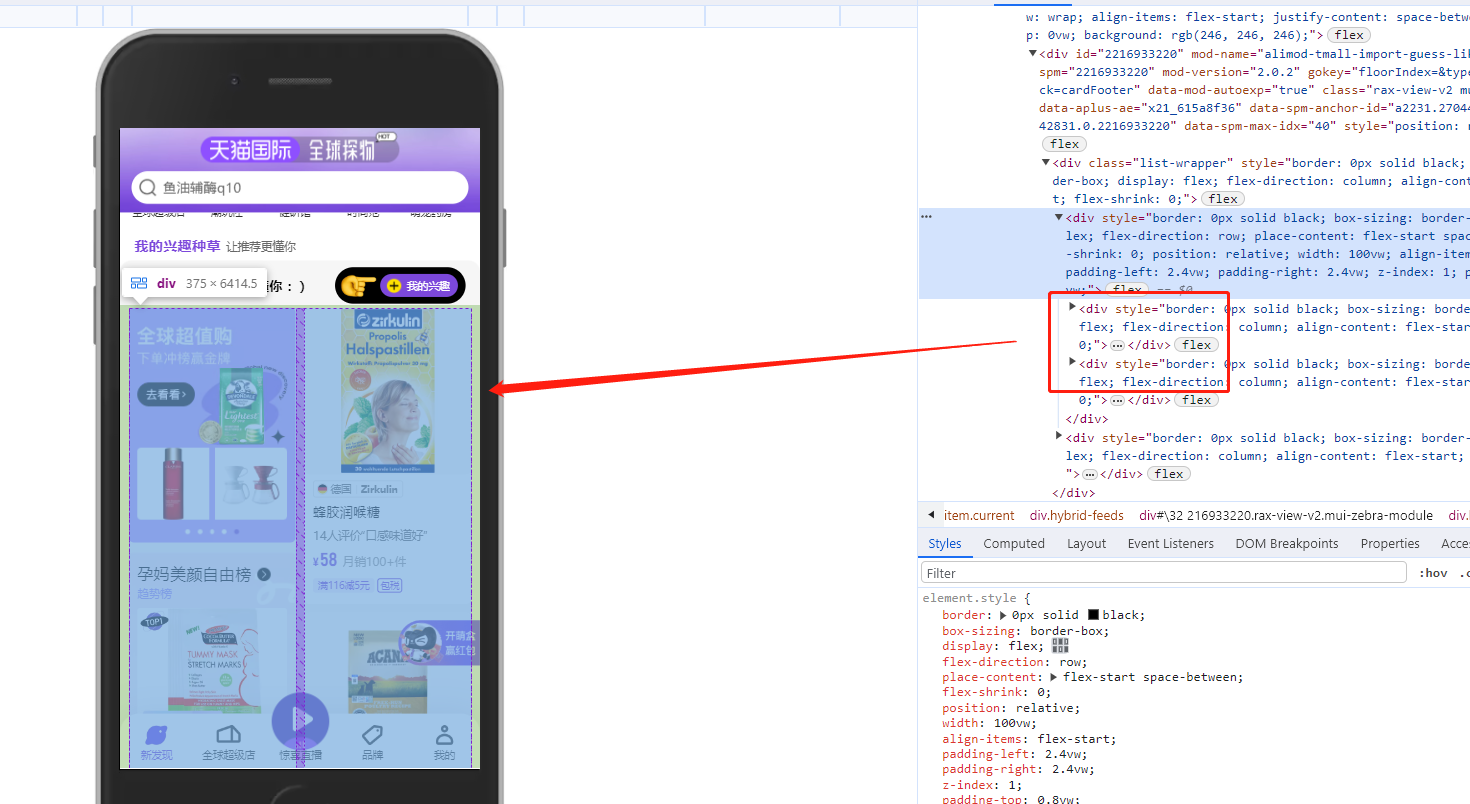The width and height of the screenshot is (1470, 804).
Task: Select the div.hybrid-feeds breadcrumb
Action: click(x=1076, y=516)
